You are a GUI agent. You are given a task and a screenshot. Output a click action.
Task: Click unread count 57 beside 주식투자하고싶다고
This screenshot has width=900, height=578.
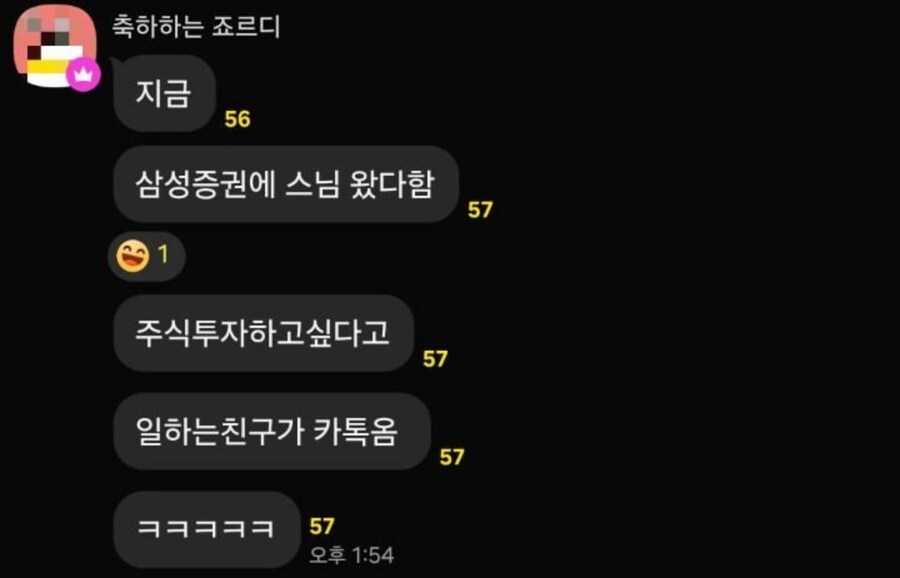[435, 359]
